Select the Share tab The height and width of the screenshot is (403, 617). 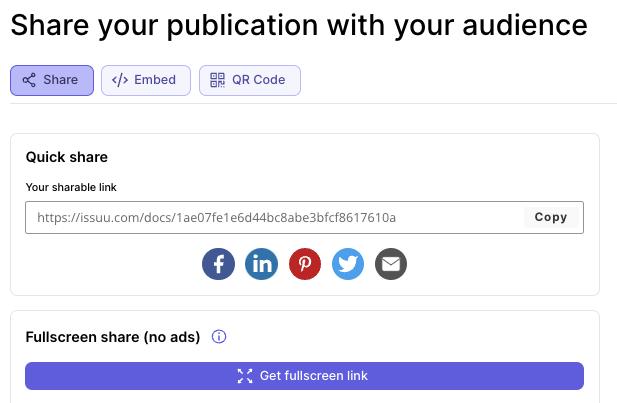coord(52,80)
